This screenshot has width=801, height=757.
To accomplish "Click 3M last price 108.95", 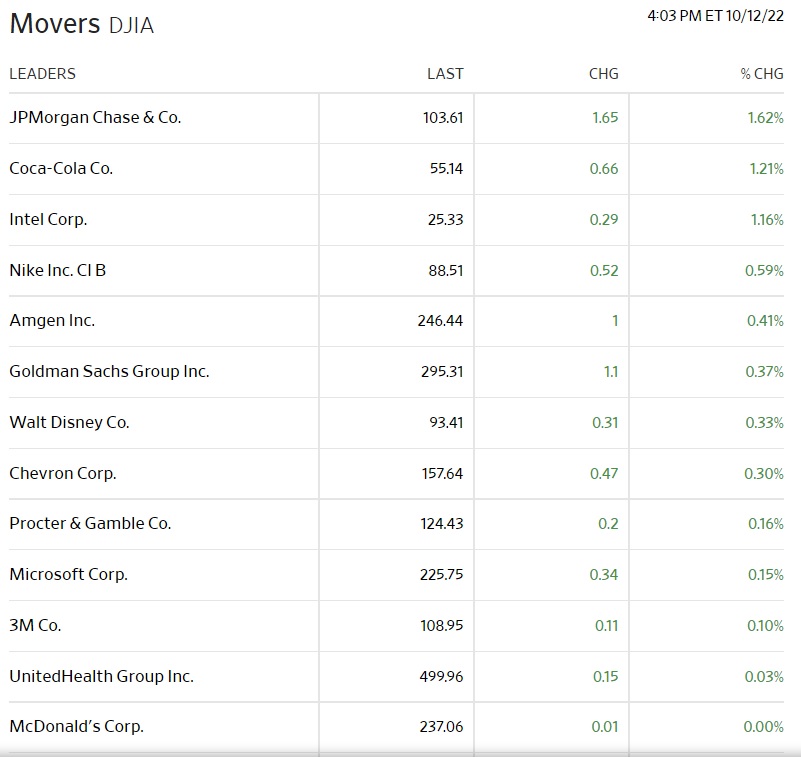I will coord(442,626).
